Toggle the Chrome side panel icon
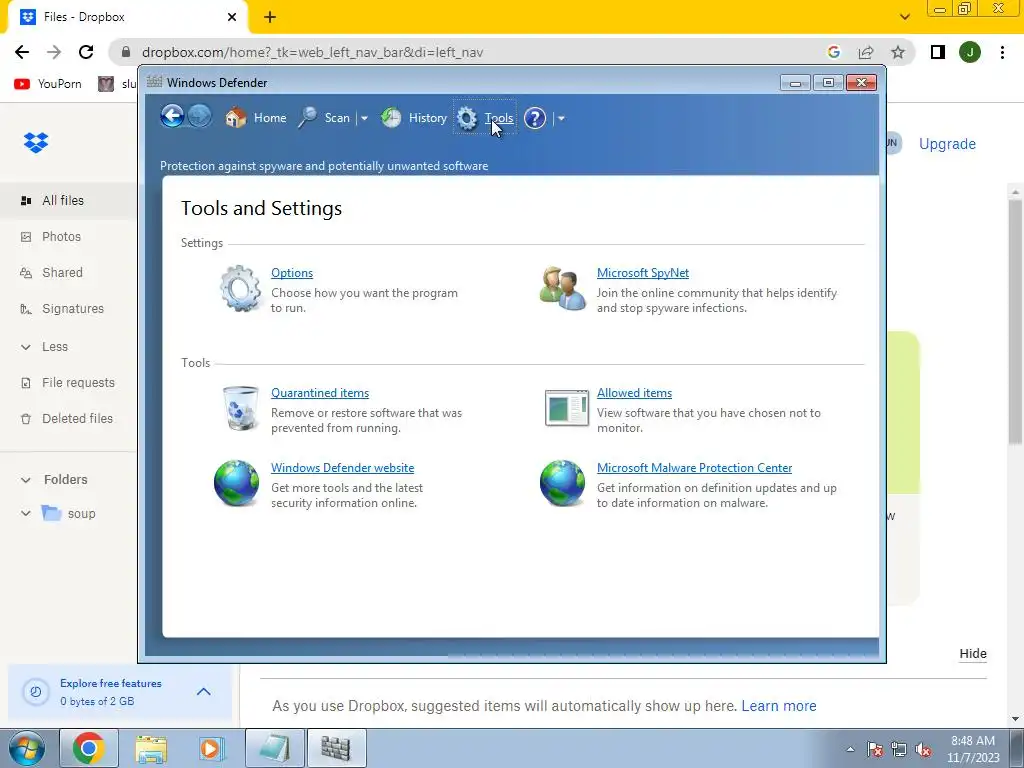The image size is (1024, 768). 938,52
